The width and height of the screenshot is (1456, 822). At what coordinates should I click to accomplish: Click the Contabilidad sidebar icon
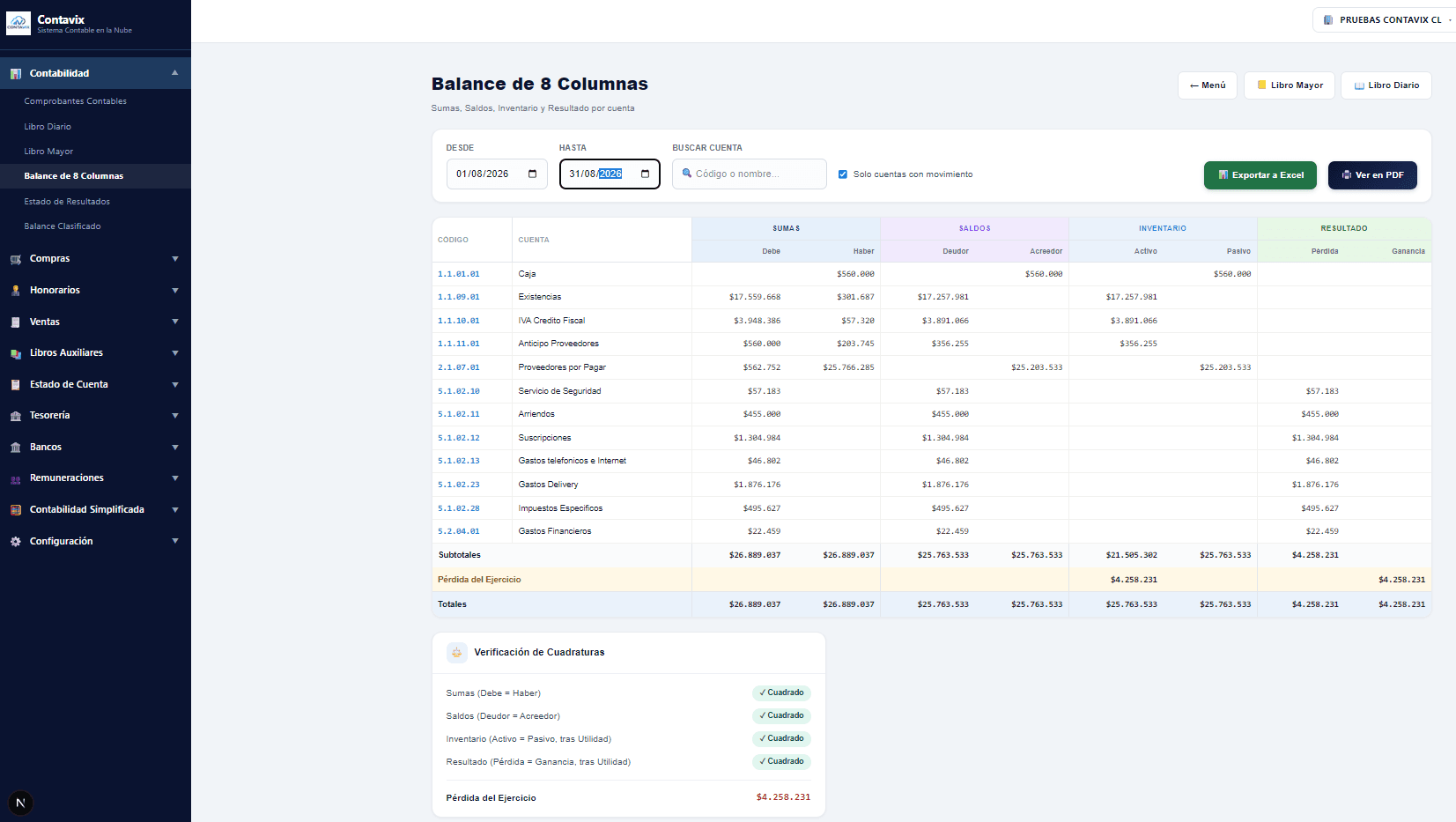[16, 74]
